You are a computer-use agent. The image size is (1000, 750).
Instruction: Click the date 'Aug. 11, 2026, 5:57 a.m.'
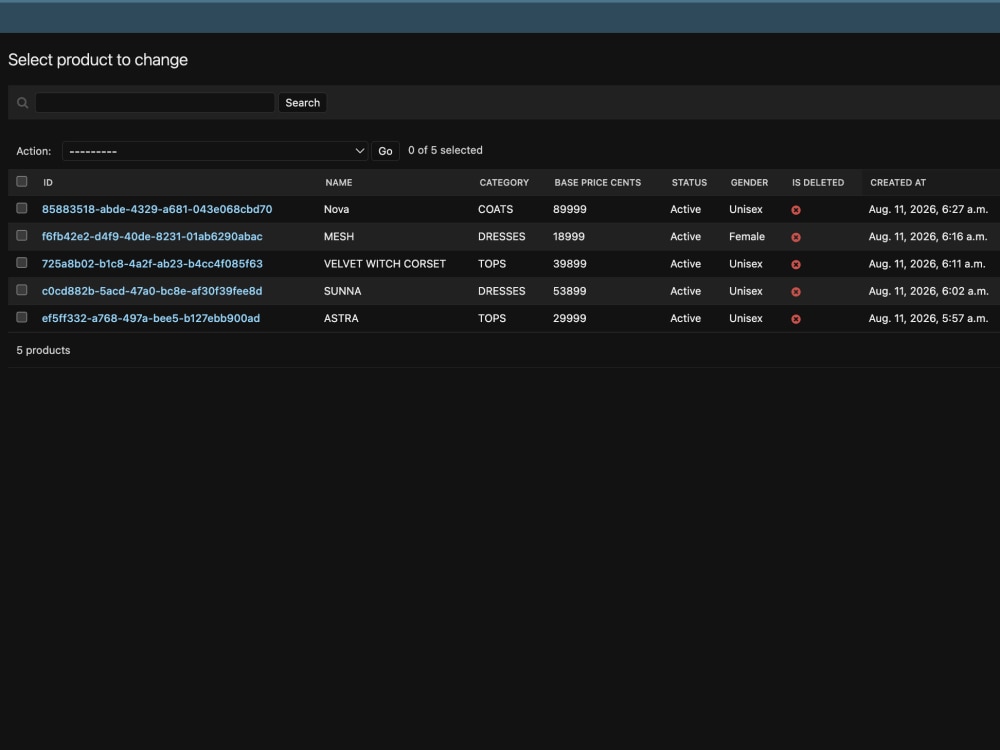click(x=928, y=318)
